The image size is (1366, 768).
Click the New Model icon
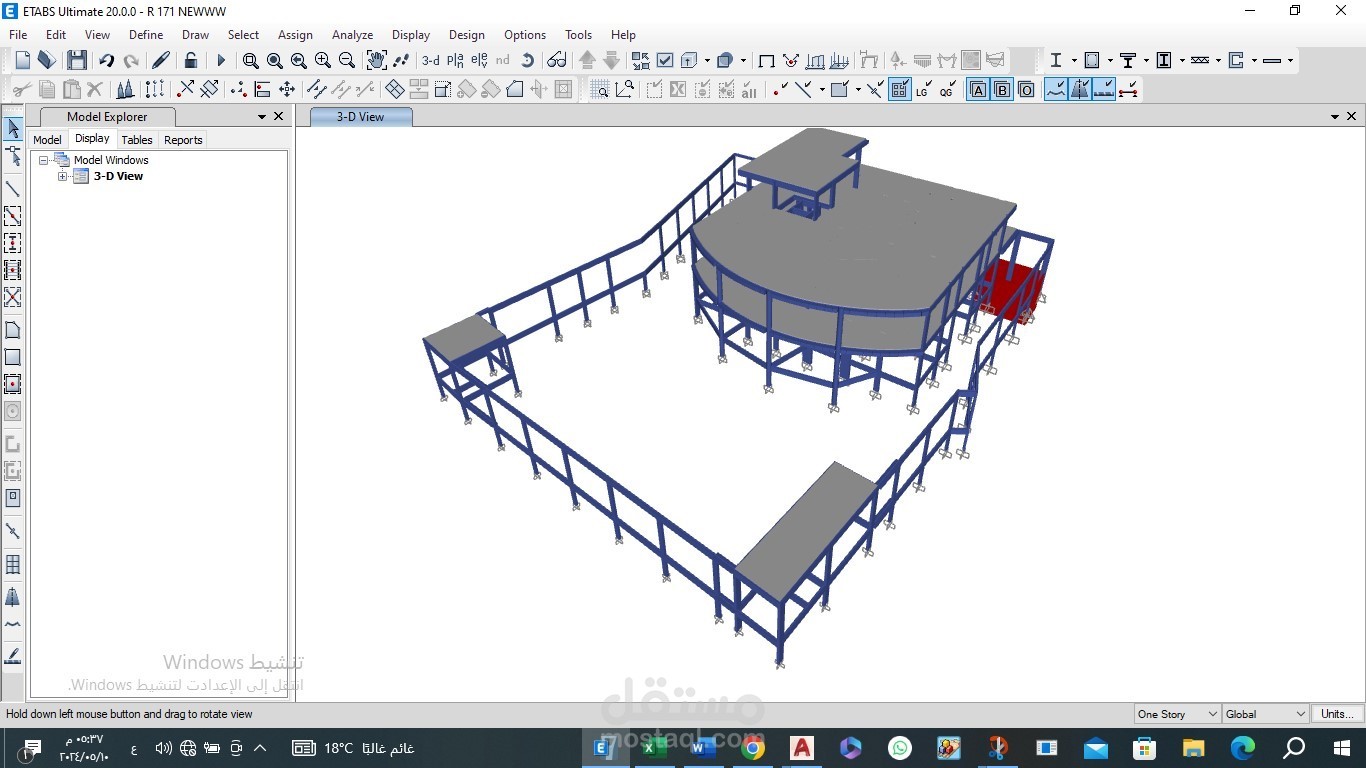coord(23,61)
